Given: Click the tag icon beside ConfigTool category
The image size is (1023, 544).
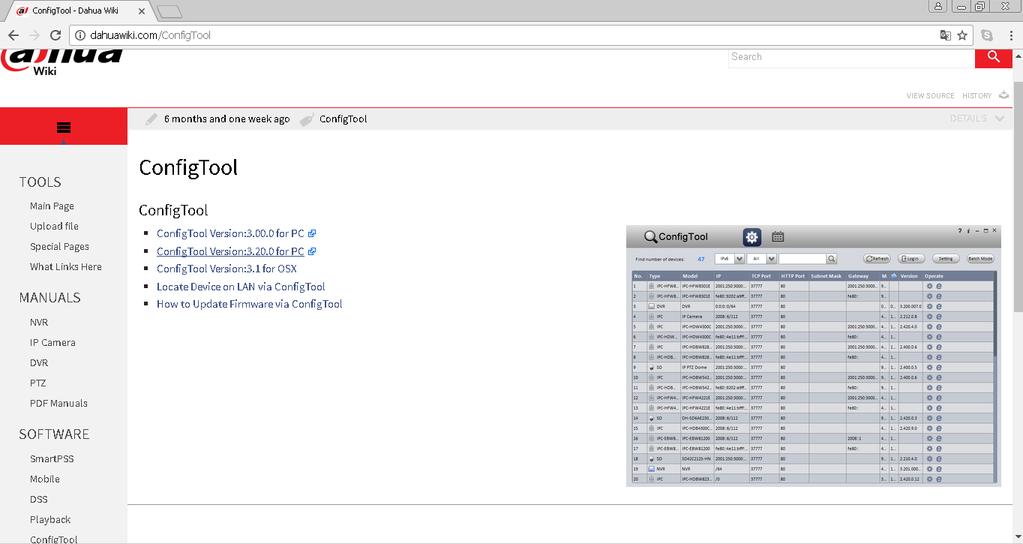Looking at the screenshot, I should [306, 119].
